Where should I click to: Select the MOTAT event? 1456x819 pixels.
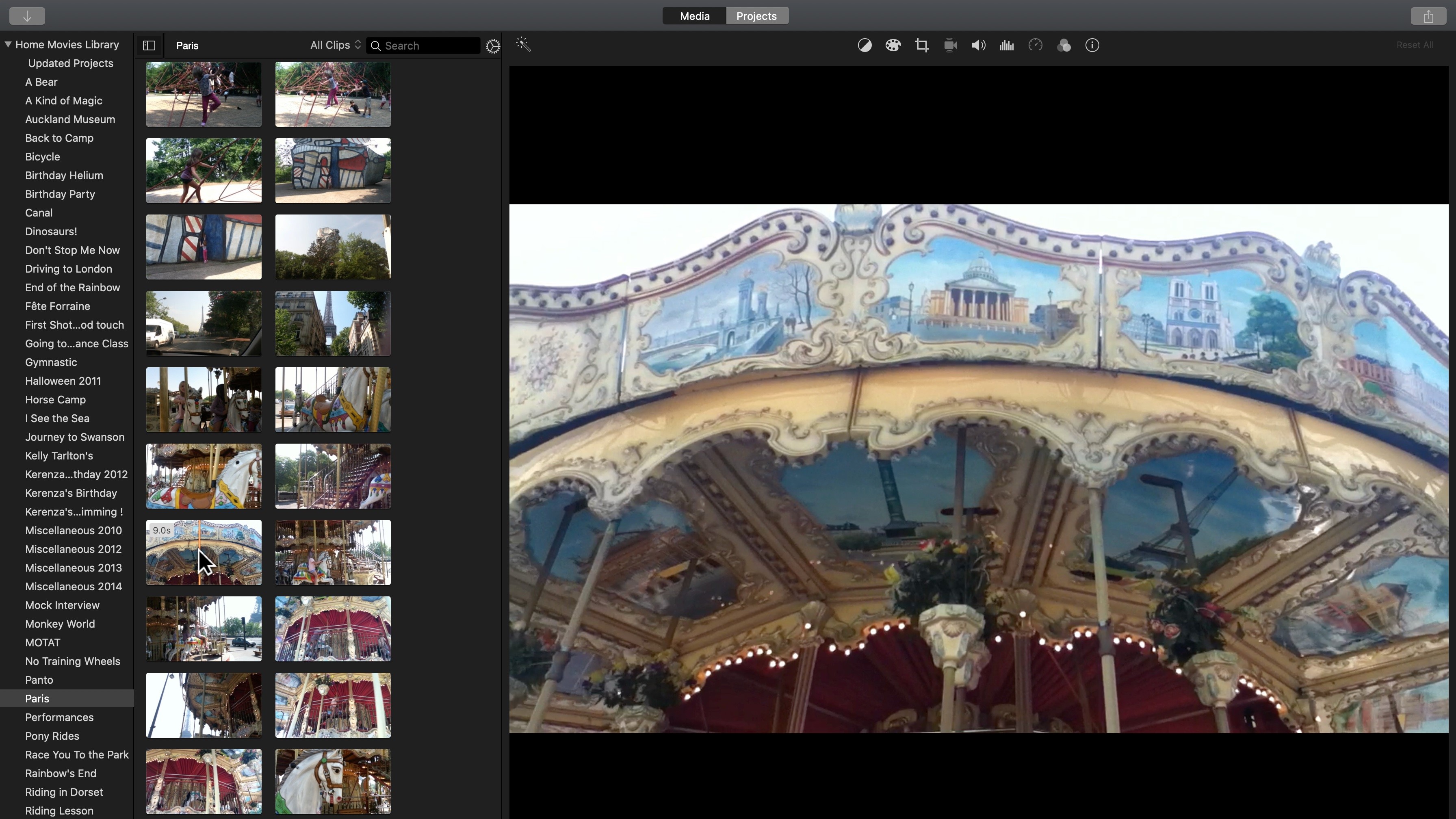pyautogui.click(x=42, y=643)
